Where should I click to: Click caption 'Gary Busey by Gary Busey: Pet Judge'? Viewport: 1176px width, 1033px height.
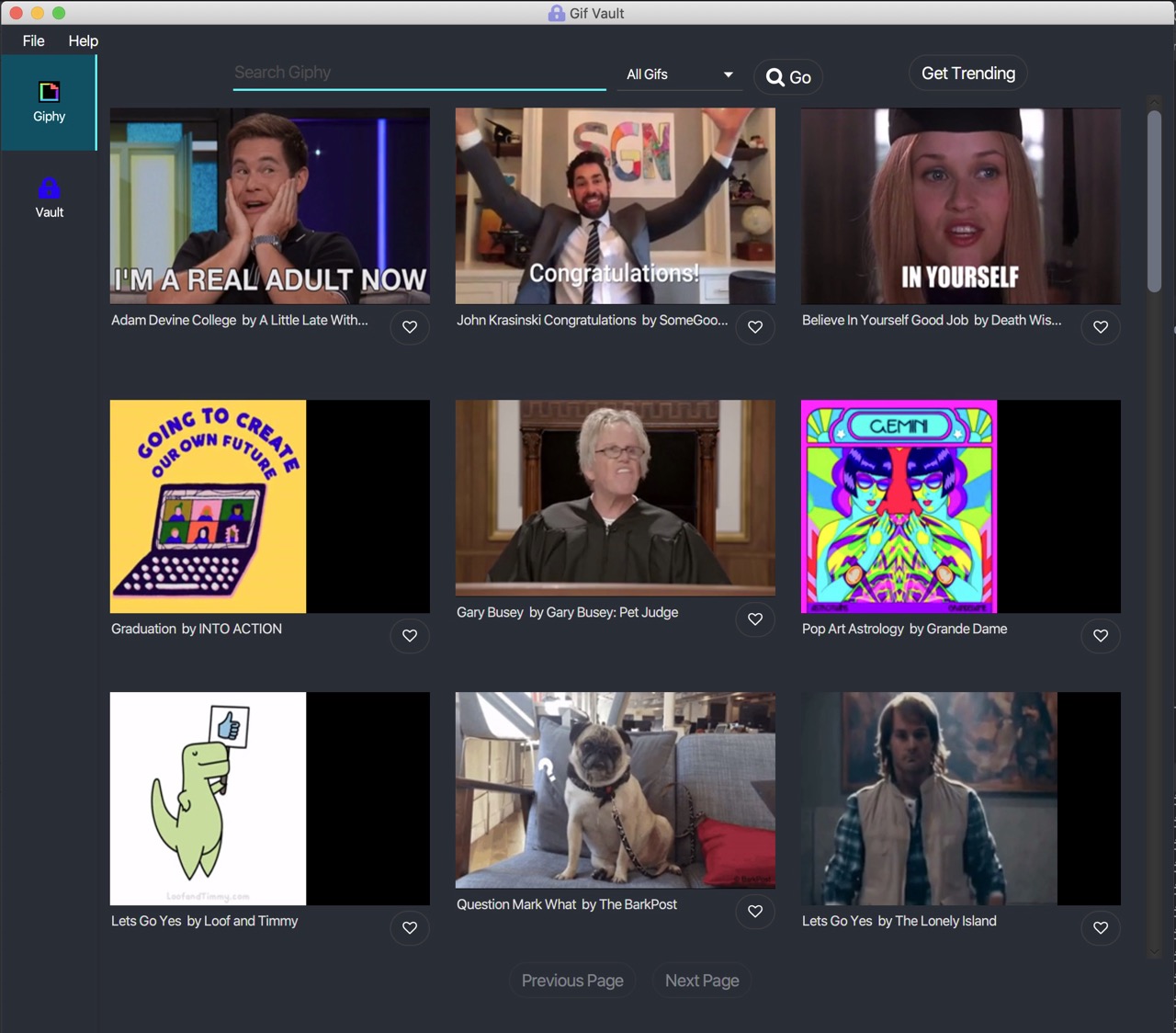pos(568,612)
